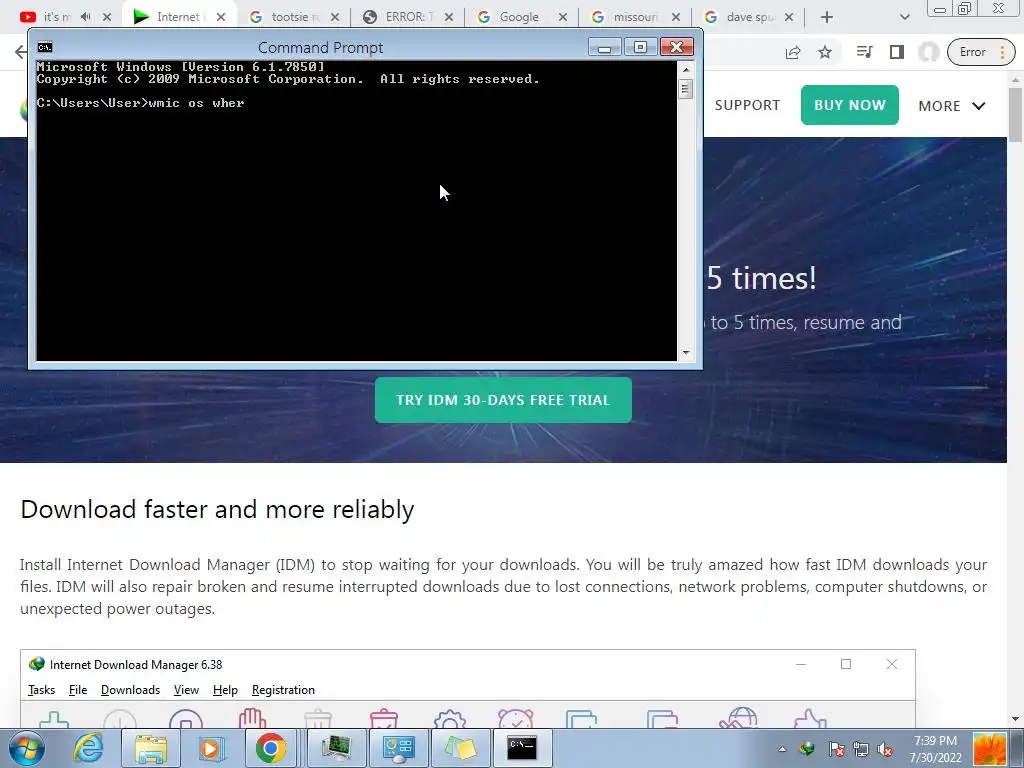Mute audio icon on YouTube tab
Viewport: 1024px width, 768px height.
86,17
